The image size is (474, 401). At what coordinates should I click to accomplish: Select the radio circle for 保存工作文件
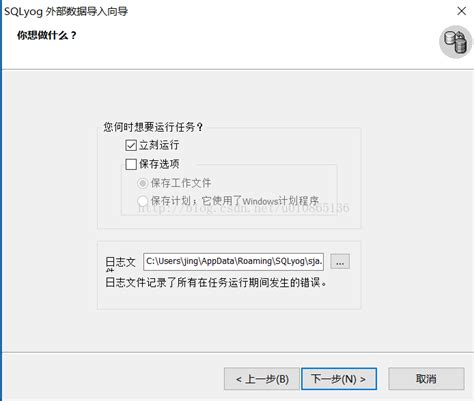click(142, 183)
